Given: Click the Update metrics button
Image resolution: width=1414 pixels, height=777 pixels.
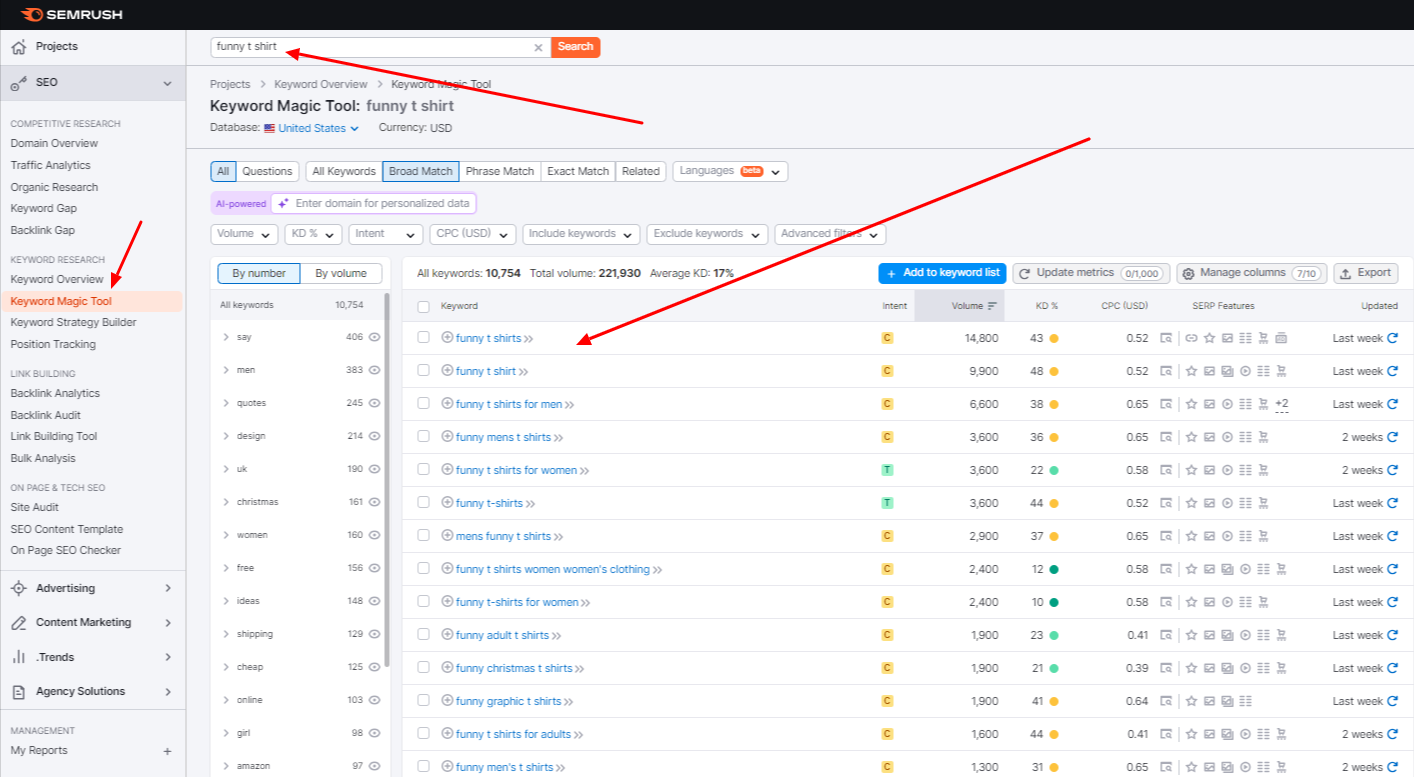Looking at the screenshot, I should (1090, 273).
